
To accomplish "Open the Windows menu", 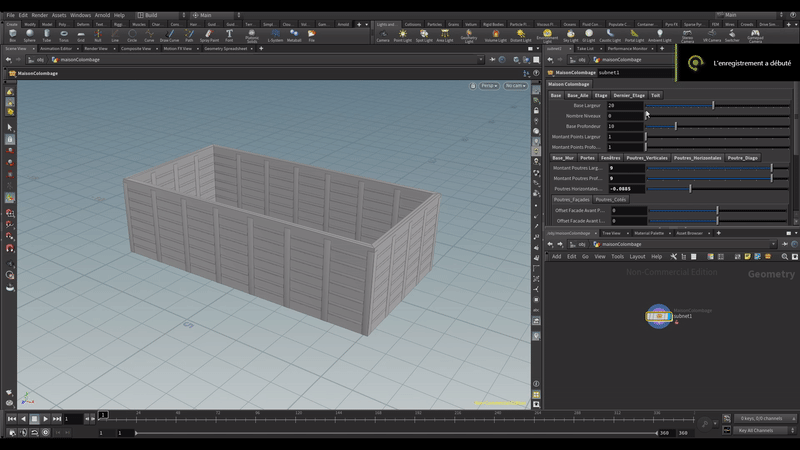I will tap(80, 15).
